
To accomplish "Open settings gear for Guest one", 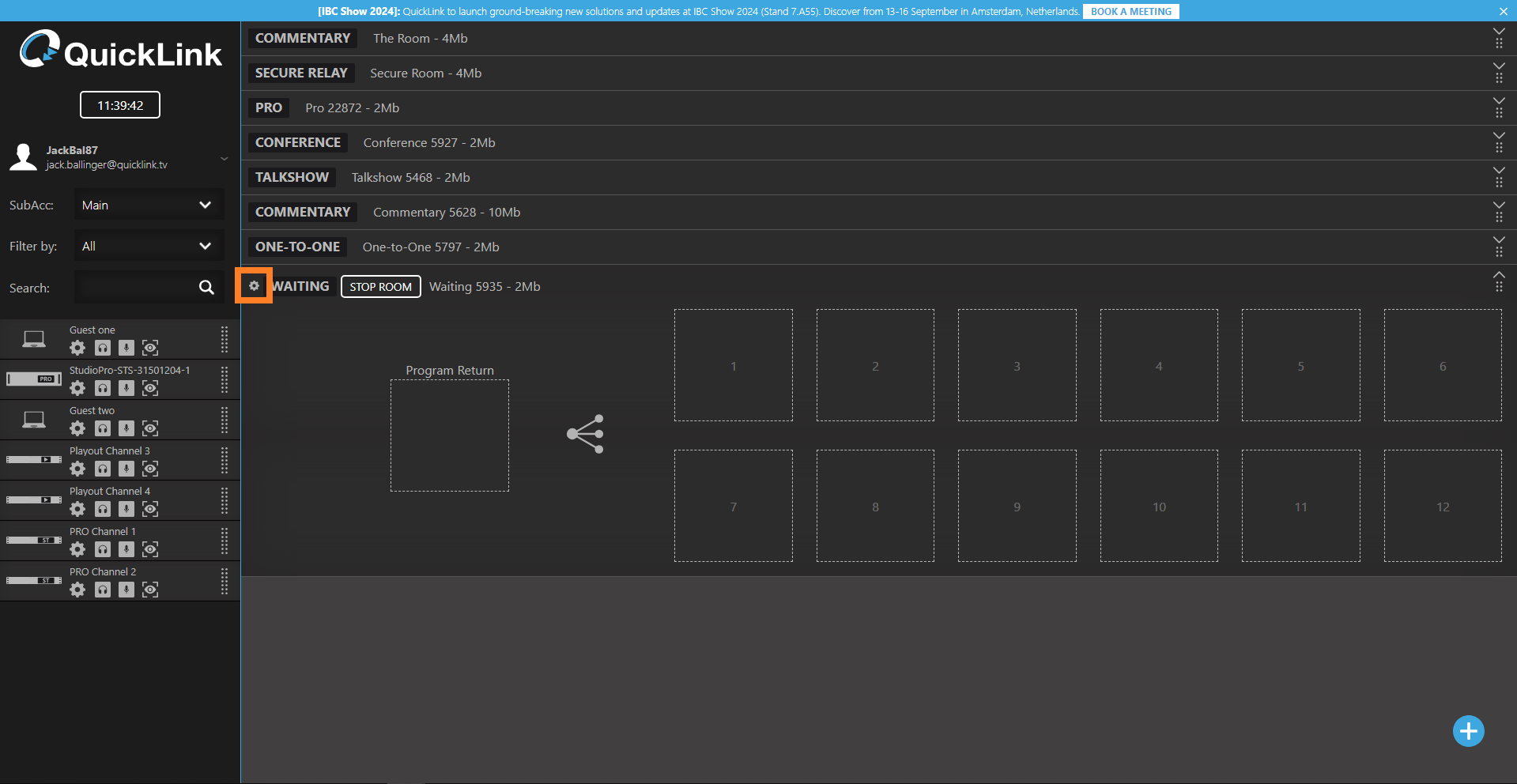I will point(77,348).
